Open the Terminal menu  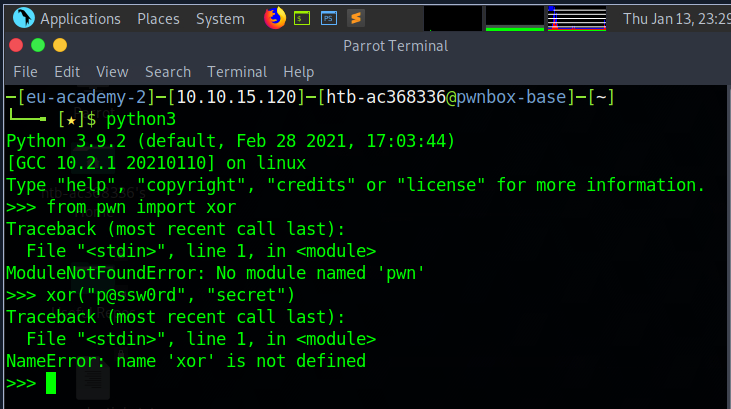pos(237,72)
